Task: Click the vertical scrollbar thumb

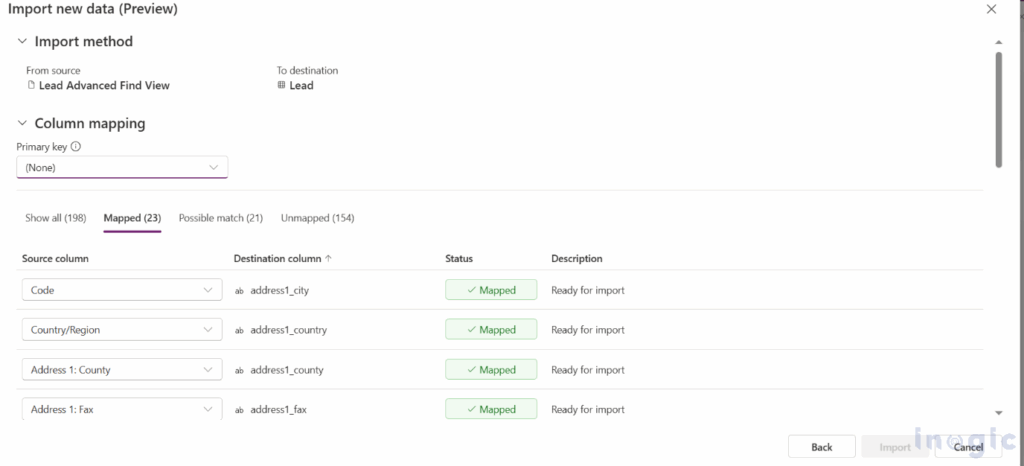Action: (x=997, y=108)
